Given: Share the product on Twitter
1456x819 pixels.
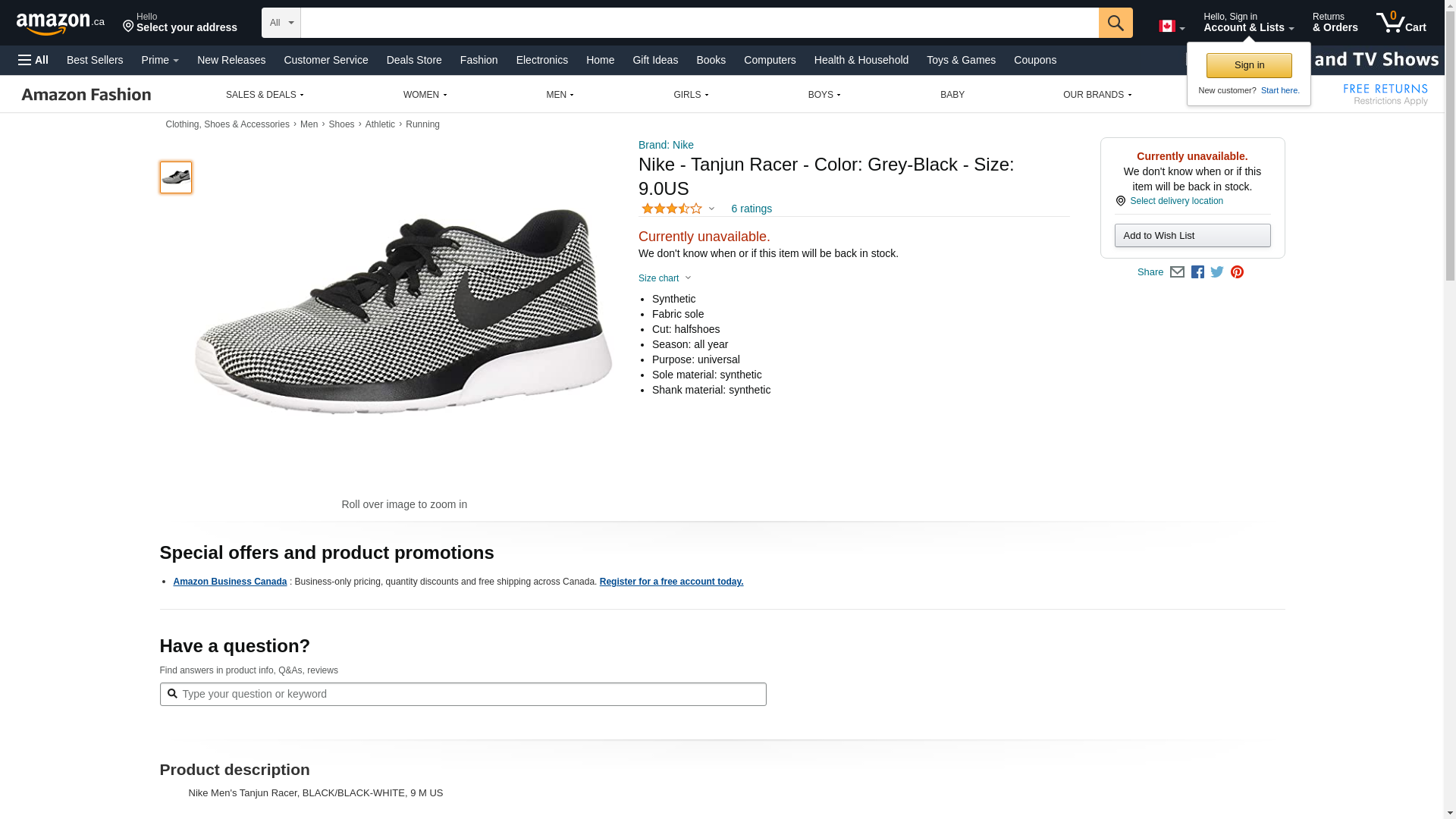Looking at the screenshot, I should [1217, 272].
